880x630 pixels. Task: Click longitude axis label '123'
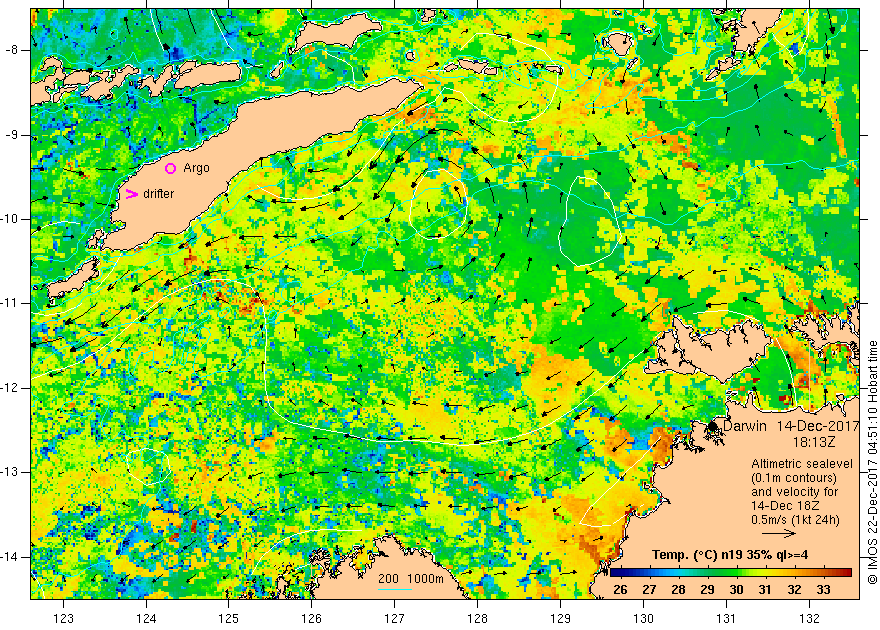coord(63,619)
